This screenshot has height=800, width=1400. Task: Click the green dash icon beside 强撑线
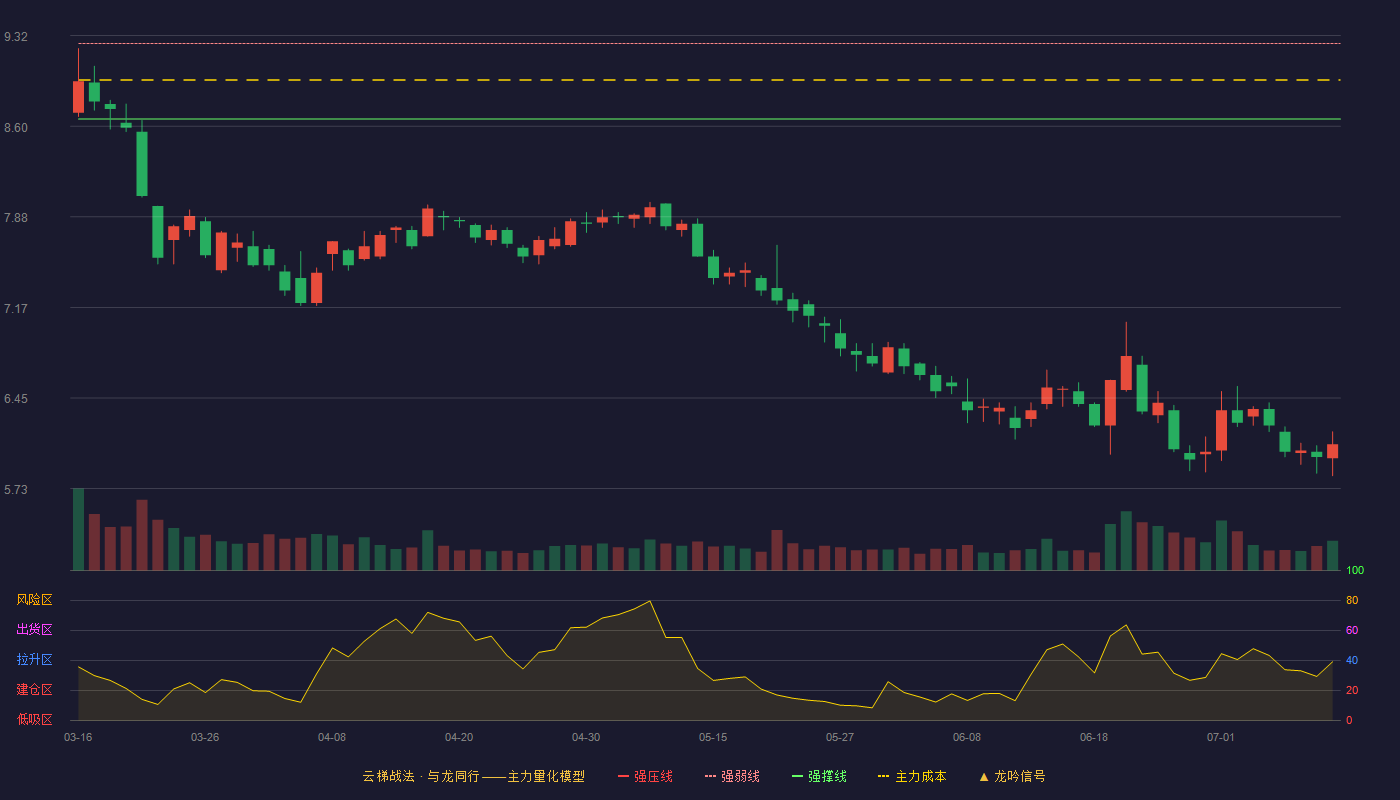797,776
